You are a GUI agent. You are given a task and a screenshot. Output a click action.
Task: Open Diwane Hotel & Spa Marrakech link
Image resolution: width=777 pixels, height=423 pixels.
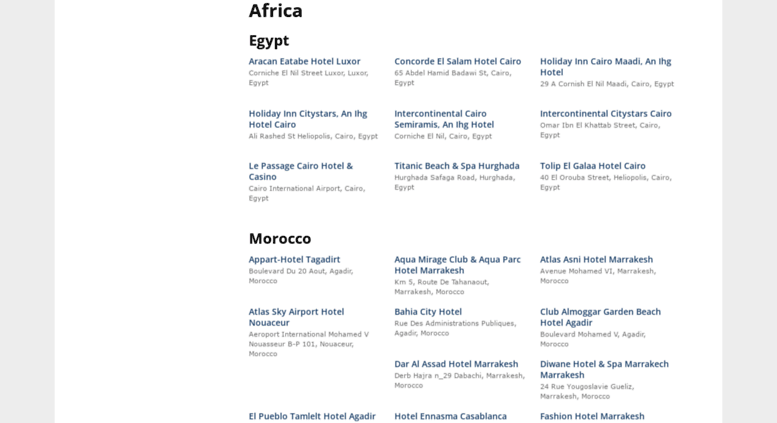click(x=604, y=370)
